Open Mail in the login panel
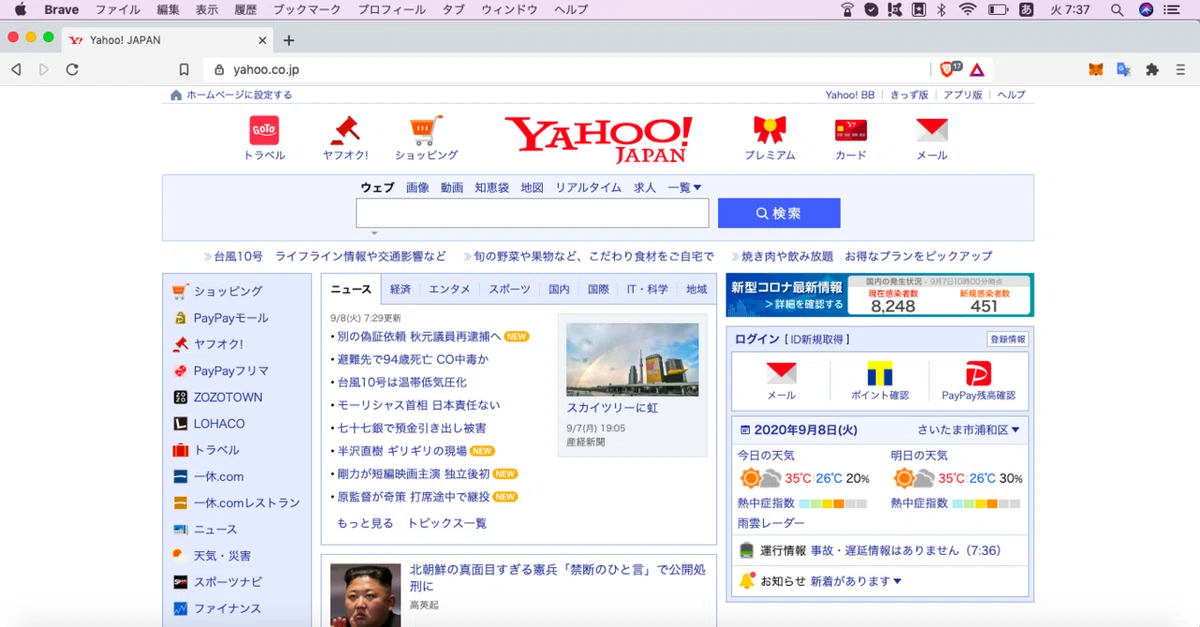This screenshot has height=627, width=1200. pos(781,381)
